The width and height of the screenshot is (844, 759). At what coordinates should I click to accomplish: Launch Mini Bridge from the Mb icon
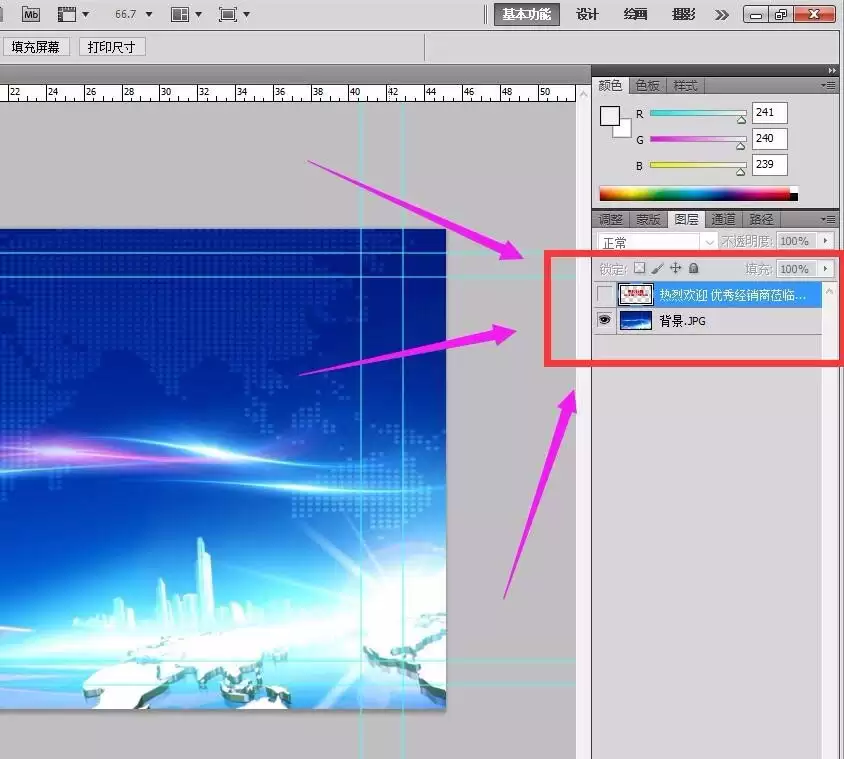(x=31, y=15)
